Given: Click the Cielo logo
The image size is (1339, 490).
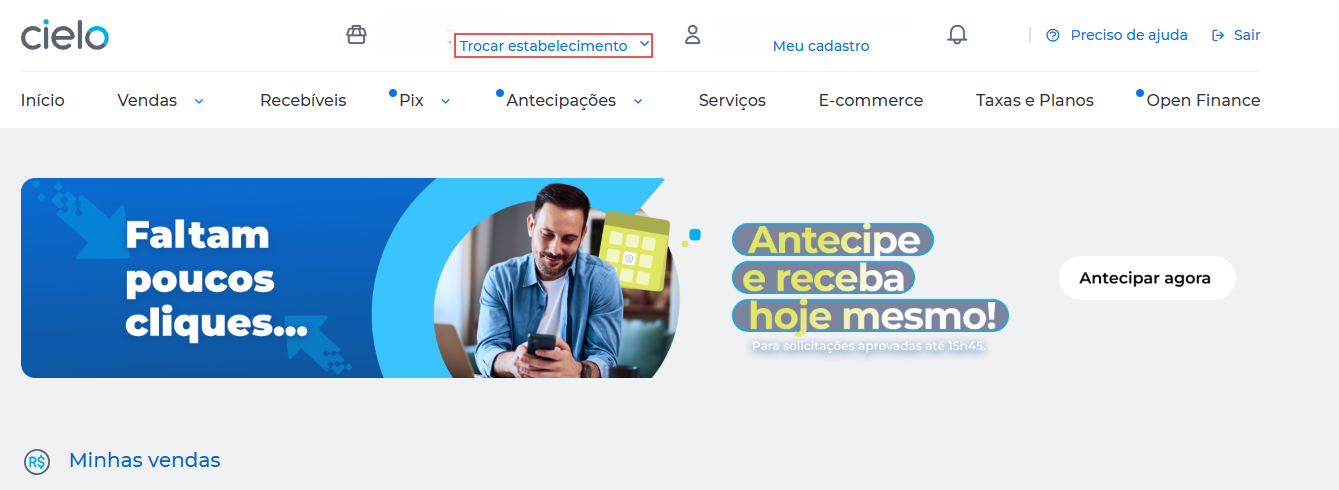Looking at the screenshot, I should click(65, 34).
